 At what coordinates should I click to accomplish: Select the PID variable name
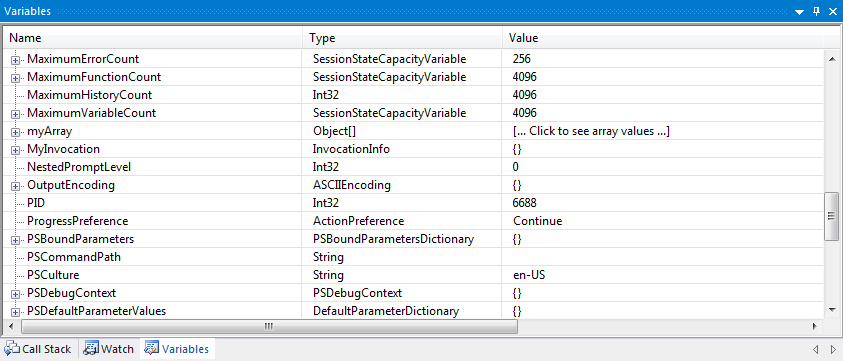tap(35, 203)
